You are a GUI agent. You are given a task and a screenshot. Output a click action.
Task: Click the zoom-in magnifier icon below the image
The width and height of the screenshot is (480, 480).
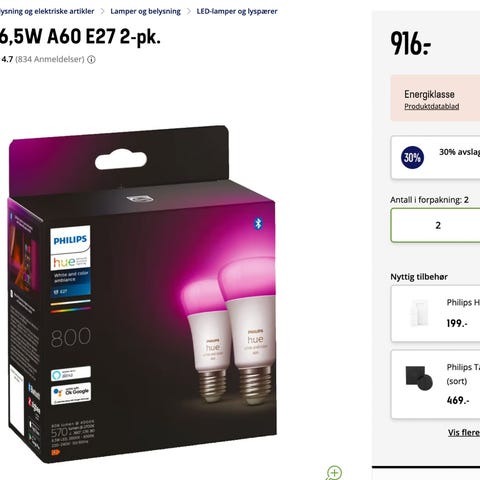[x=334, y=473]
